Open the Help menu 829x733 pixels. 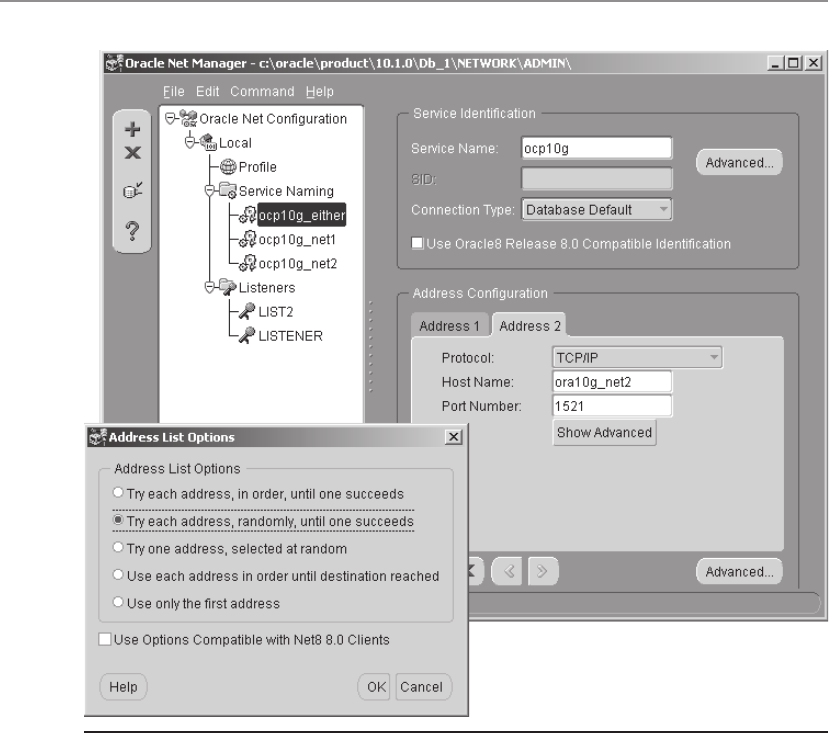(319, 91)
